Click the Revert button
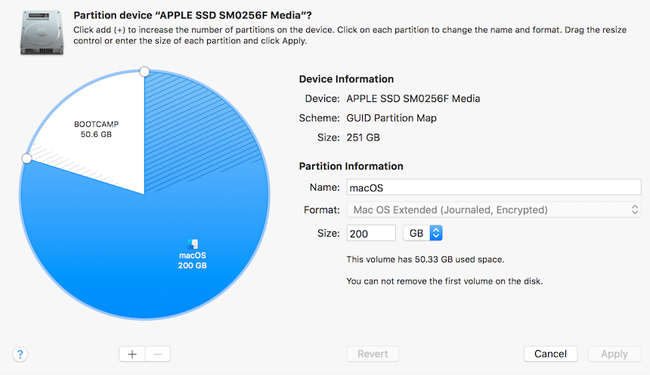Screen dimensions: 650x375 coord(372,354)
